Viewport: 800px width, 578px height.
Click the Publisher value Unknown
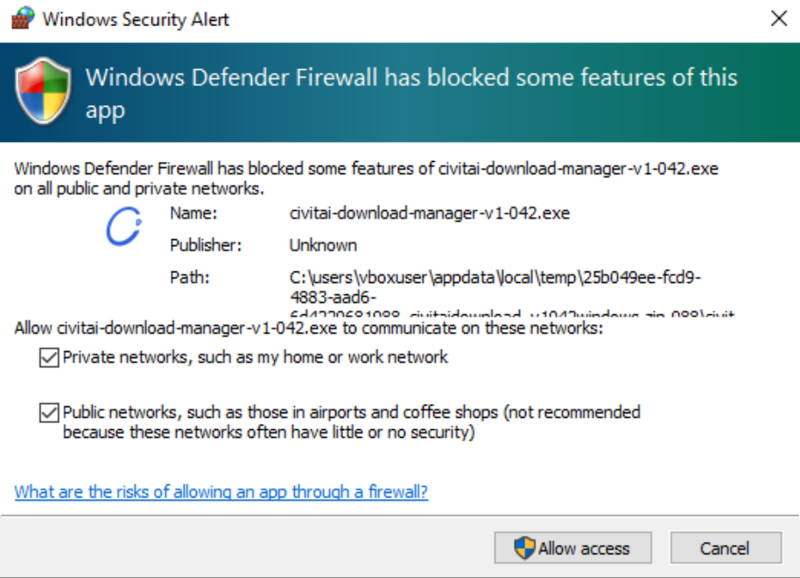(x=323, y=245)
